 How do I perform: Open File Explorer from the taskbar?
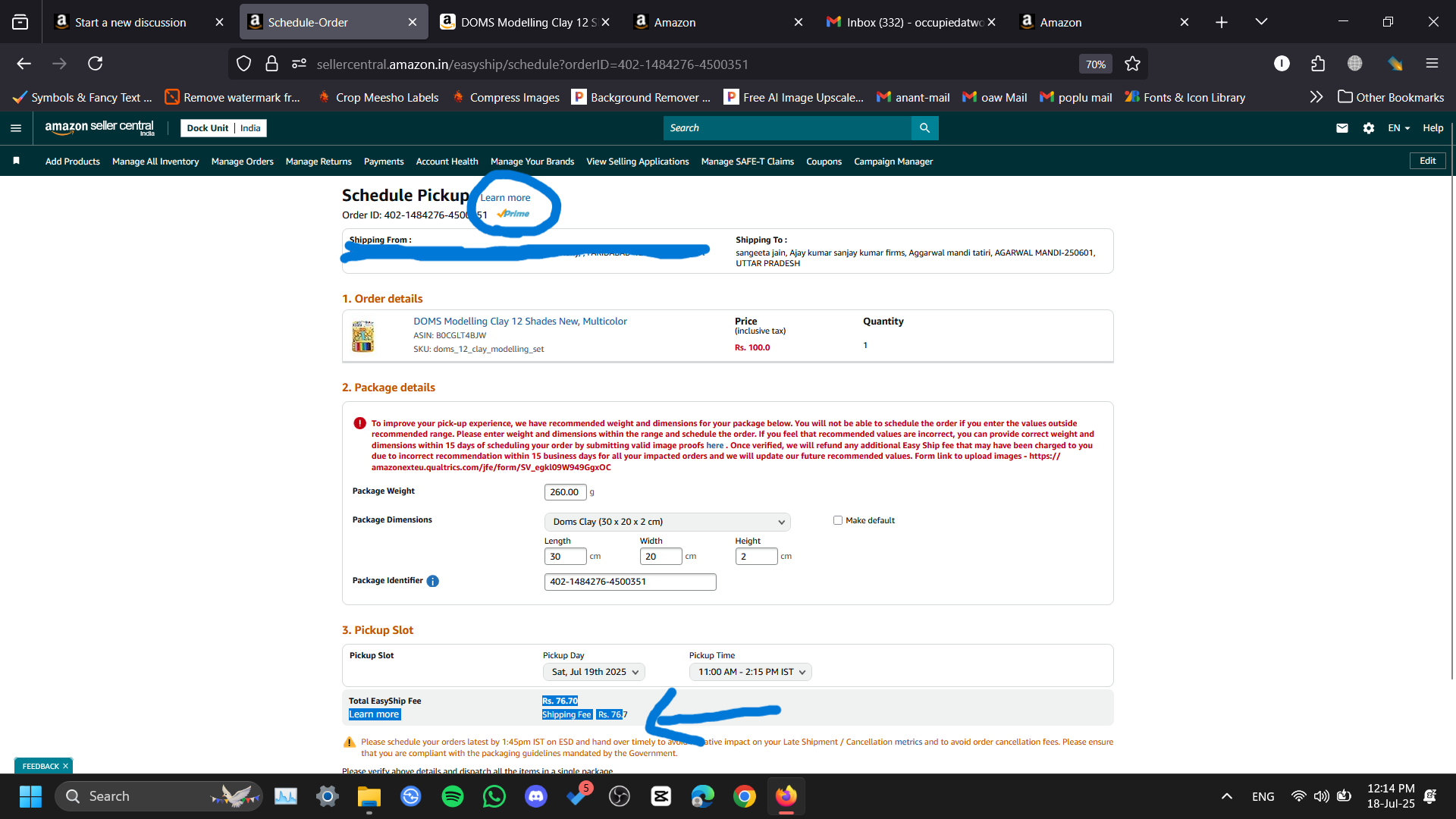tap(369, 796)
